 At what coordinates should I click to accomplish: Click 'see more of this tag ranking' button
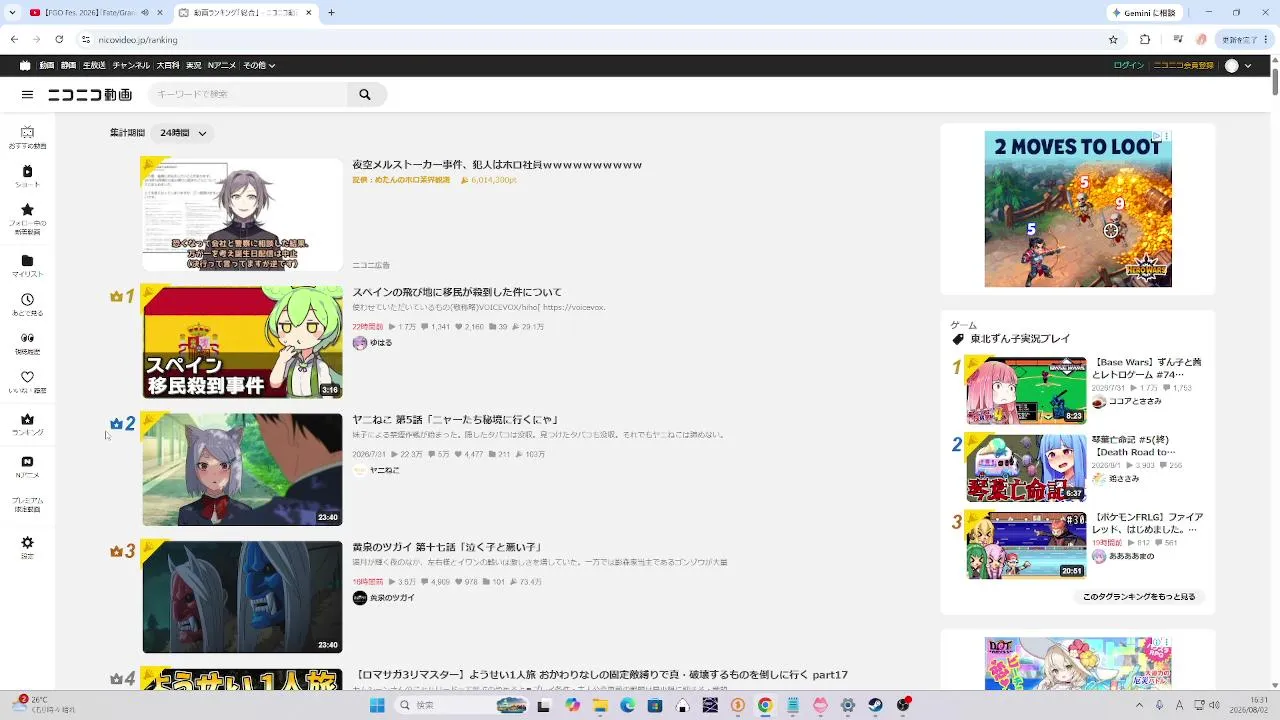pyautogui.click(x=1138, y=597)
